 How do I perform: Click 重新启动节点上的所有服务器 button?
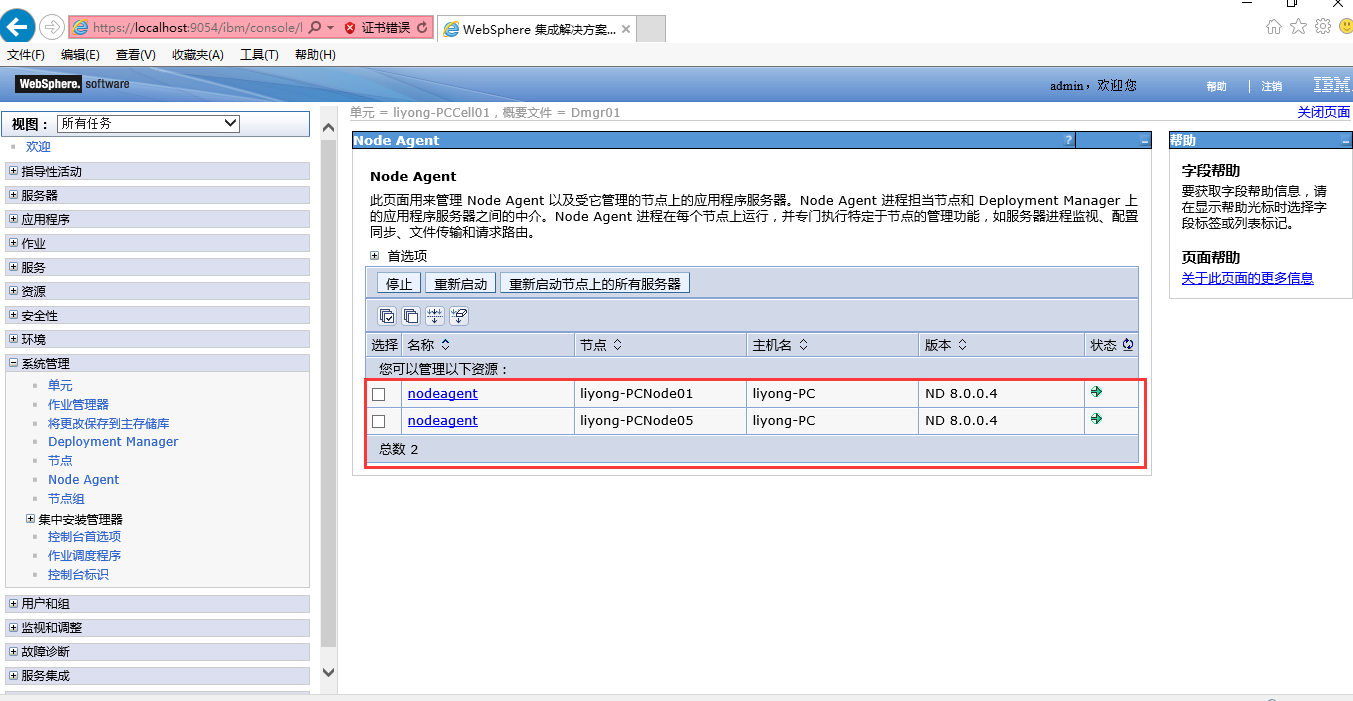[595, 284]
